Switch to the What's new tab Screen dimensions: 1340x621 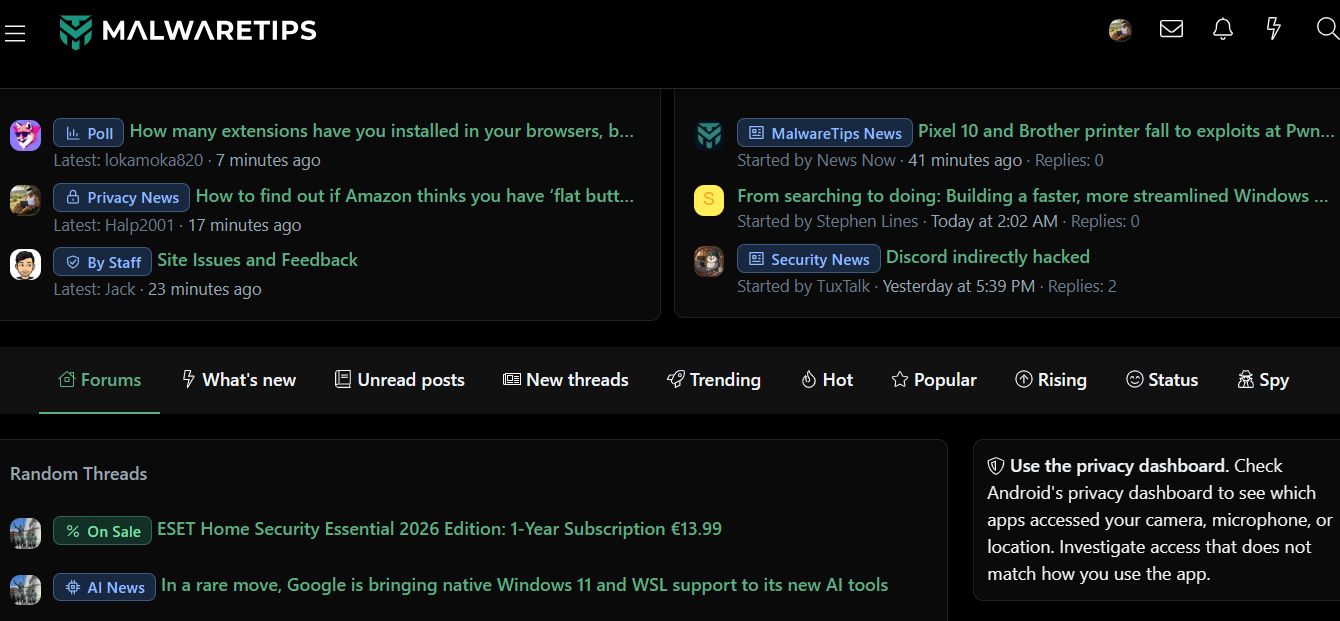(239, 380)
